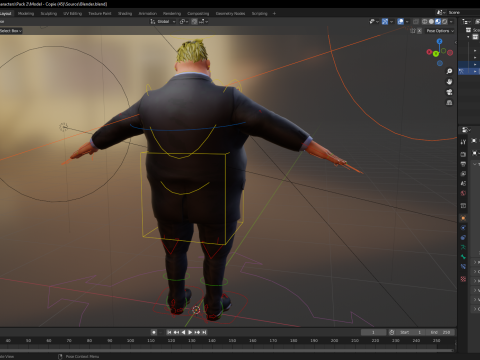The width and height of the screenshot is (480, 360).
Task: Click the timeline horizontal scrollbar
Action: point(227,350)
